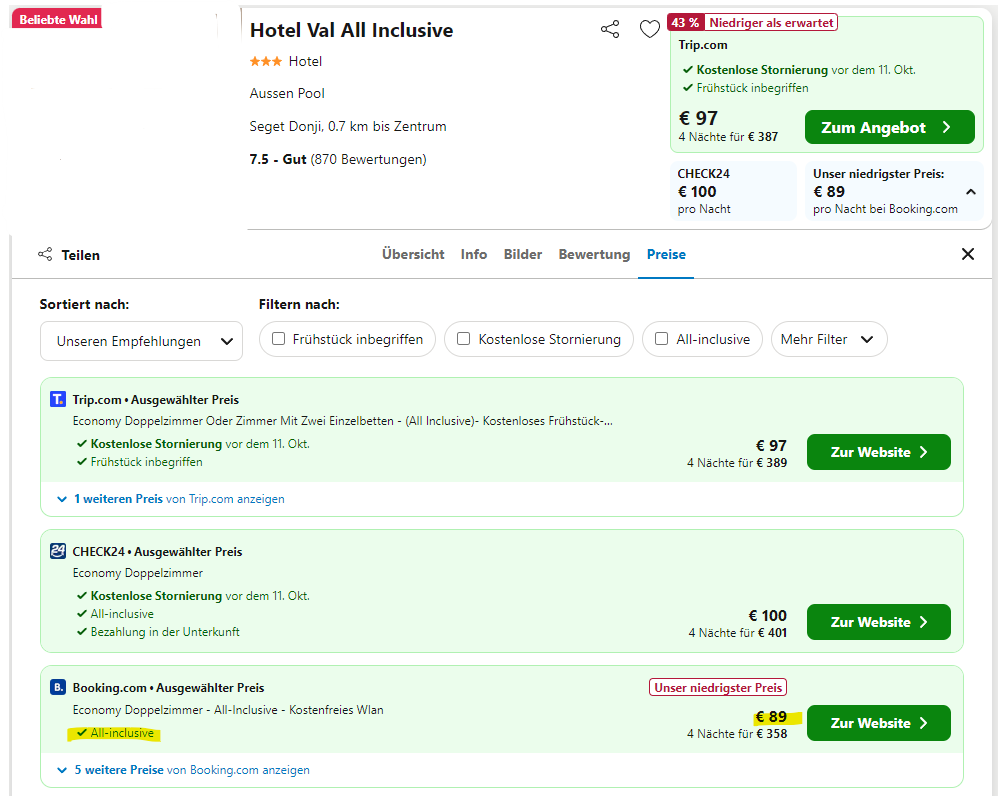The width and height of the screenshot is (998, 796).
Task: Open the Unseren Empfehlungen sort dropdown
Action: (141, 341)
